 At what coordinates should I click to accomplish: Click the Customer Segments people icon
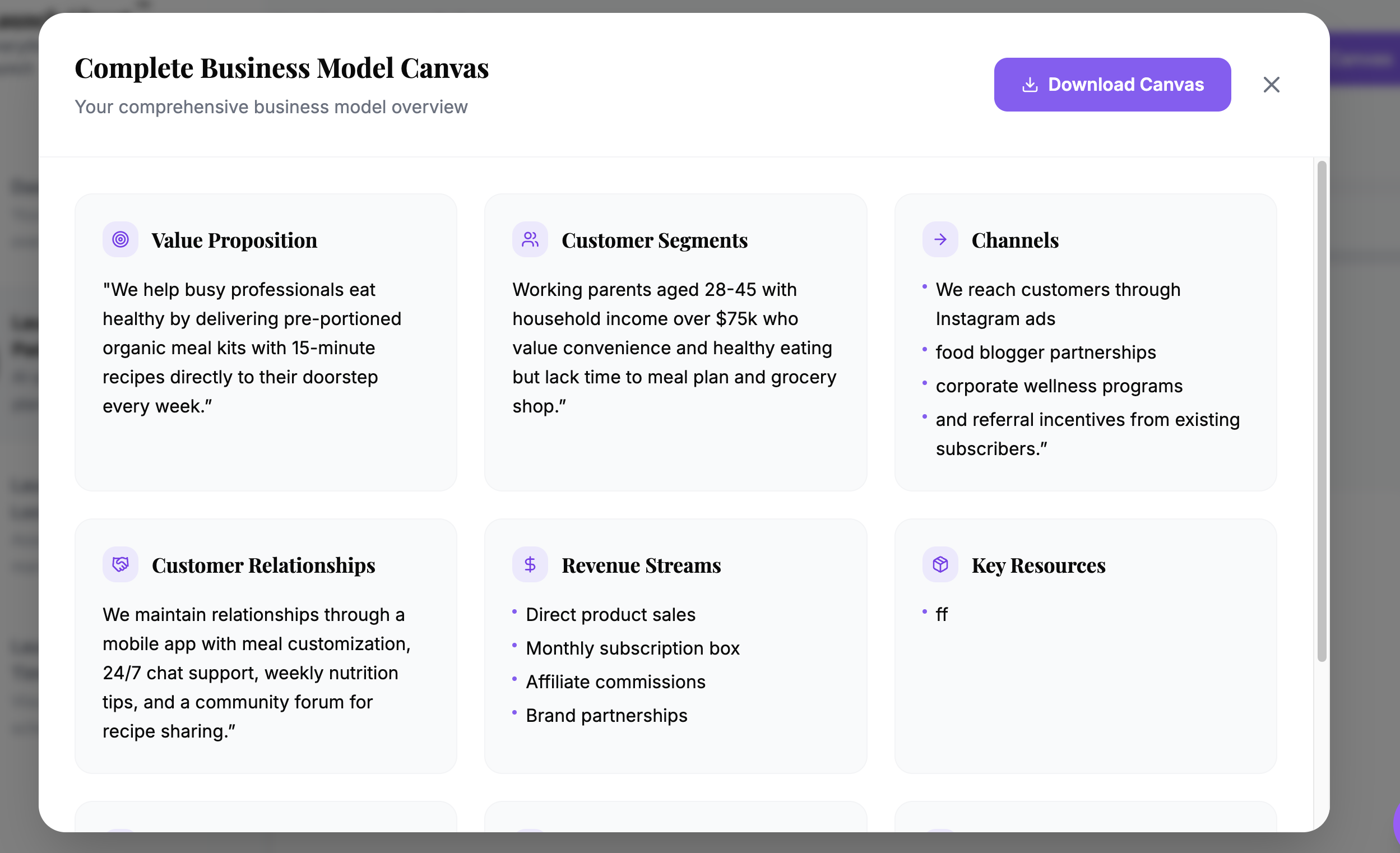point(530,239)
